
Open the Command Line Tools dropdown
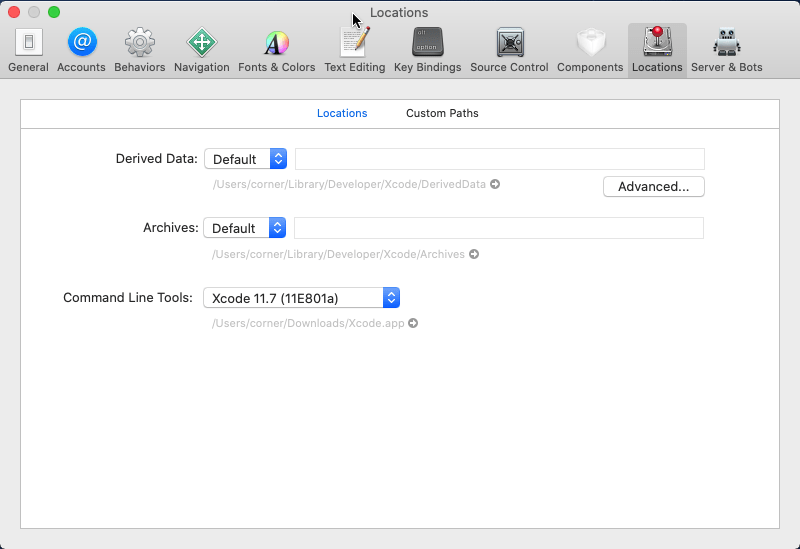[302, 298]
